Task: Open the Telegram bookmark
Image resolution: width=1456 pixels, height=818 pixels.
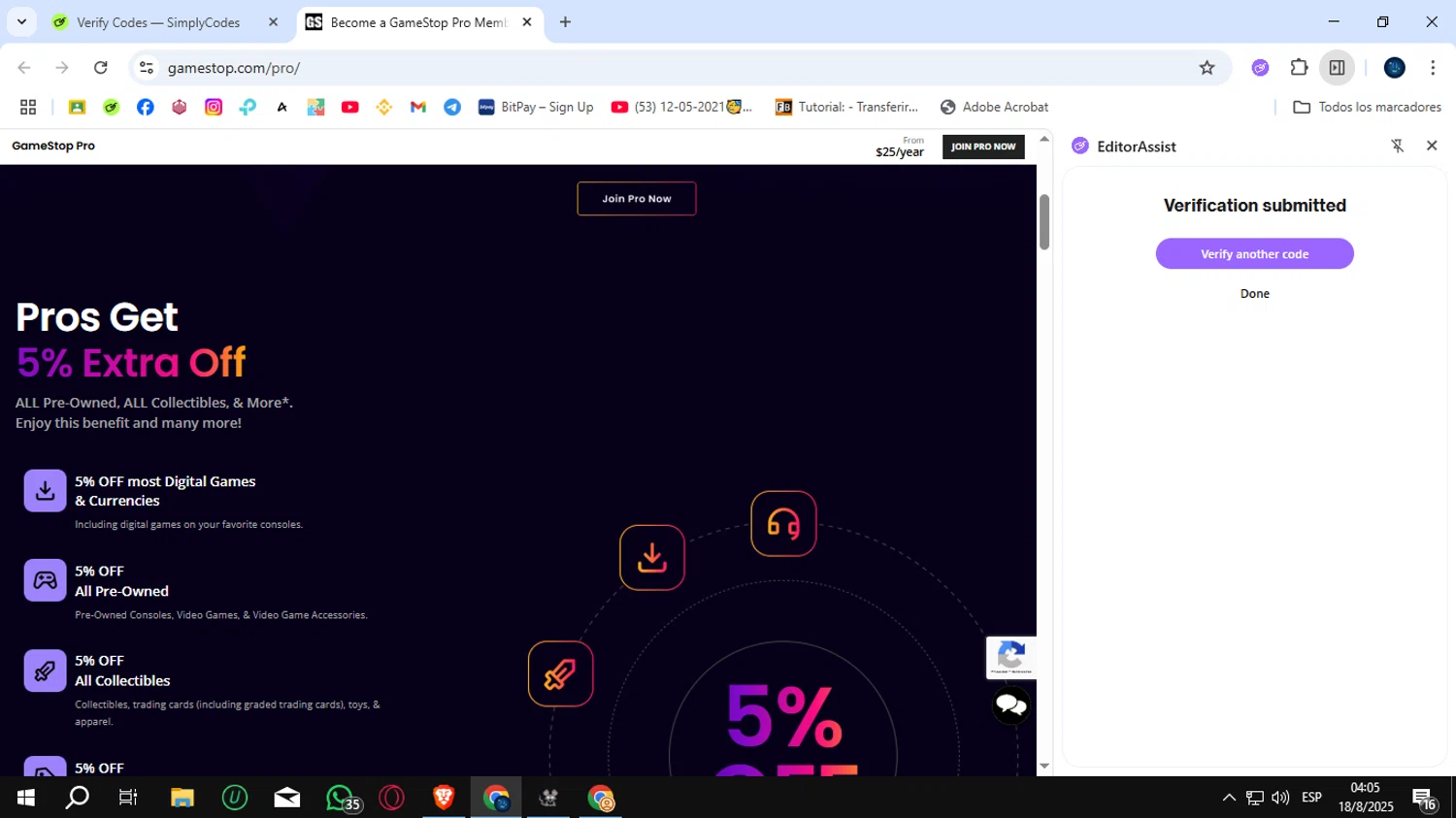Action: pyautogui.click(x=452, y=107)
